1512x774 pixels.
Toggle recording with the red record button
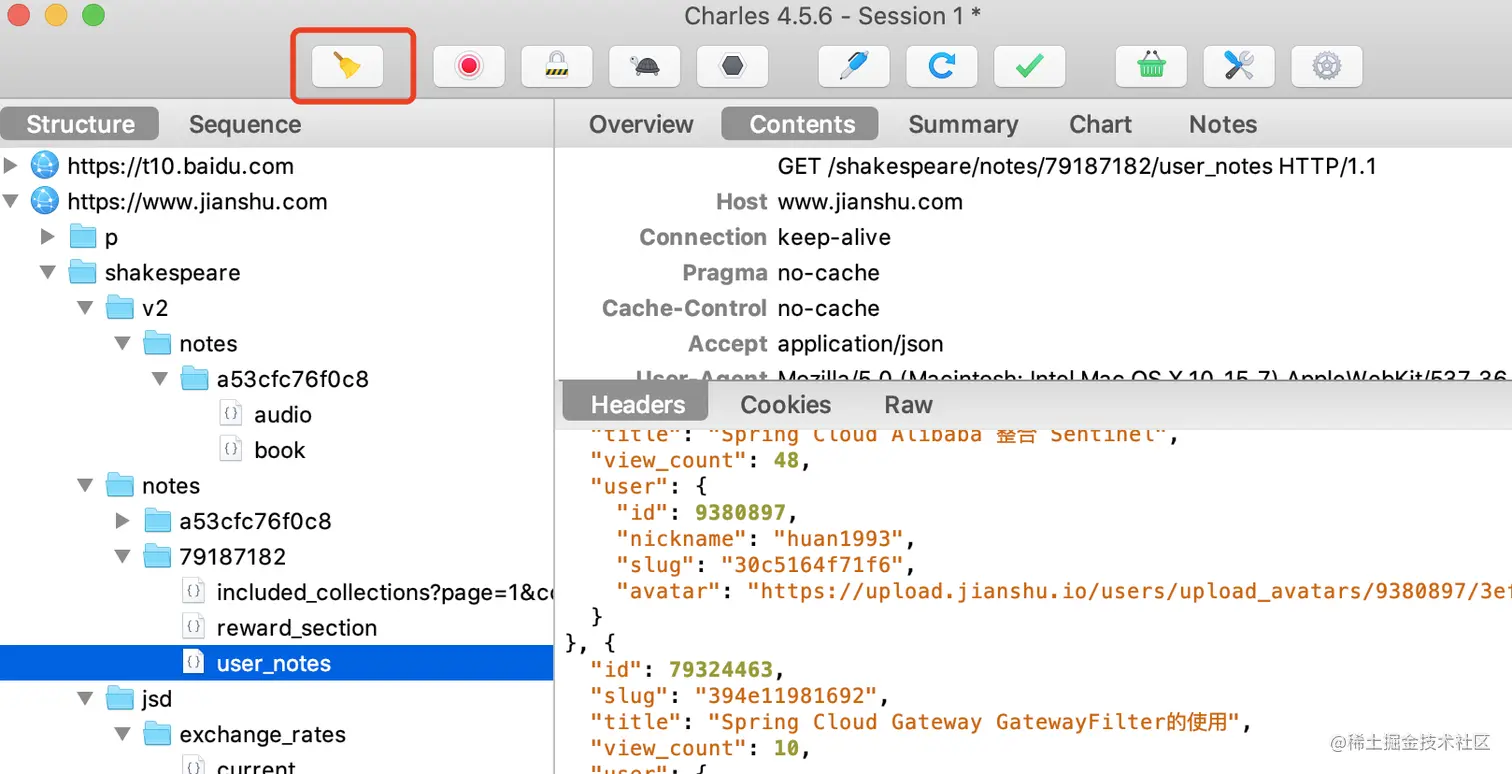coord(468,66)
